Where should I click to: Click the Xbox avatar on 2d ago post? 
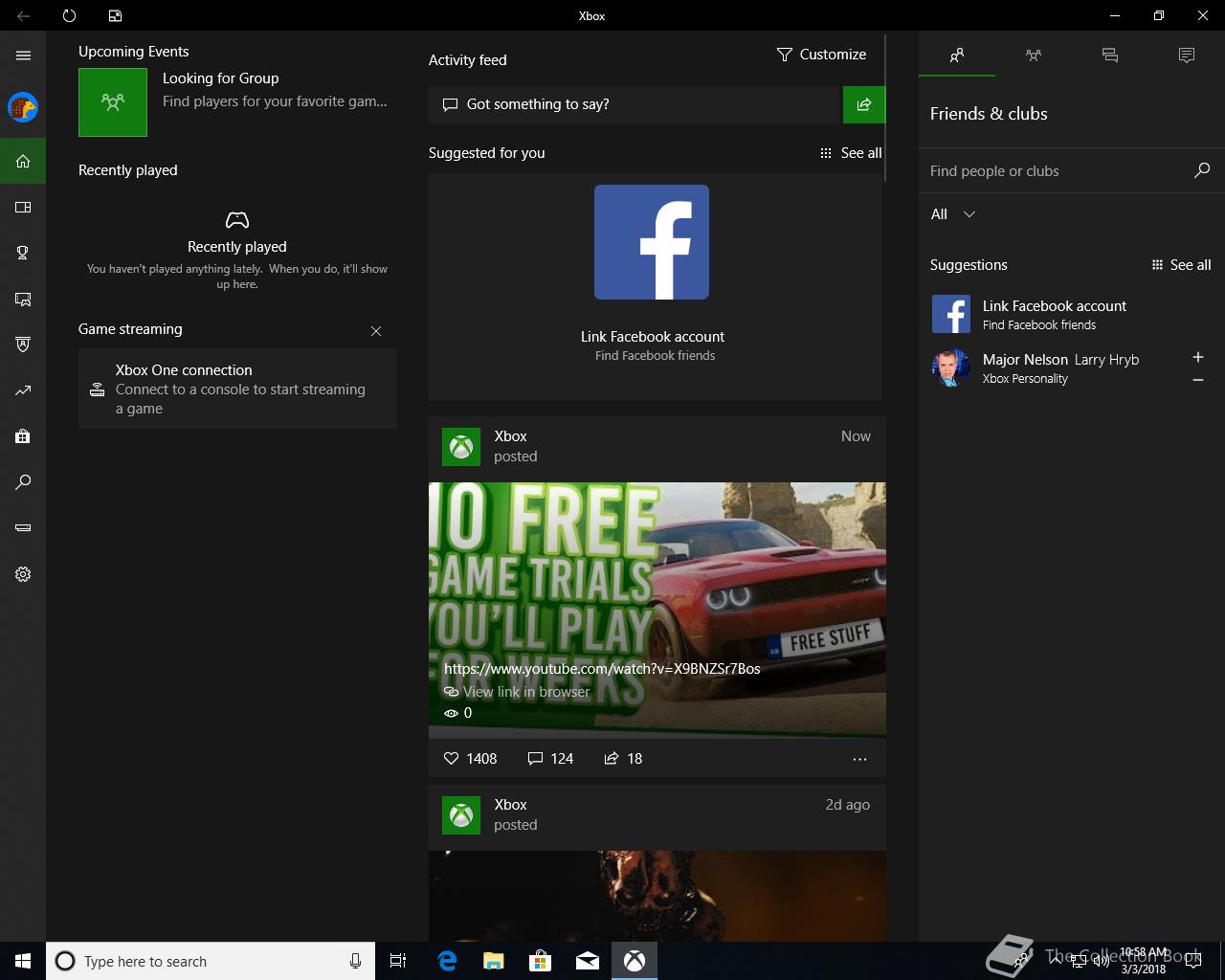(x=461, y=815)
